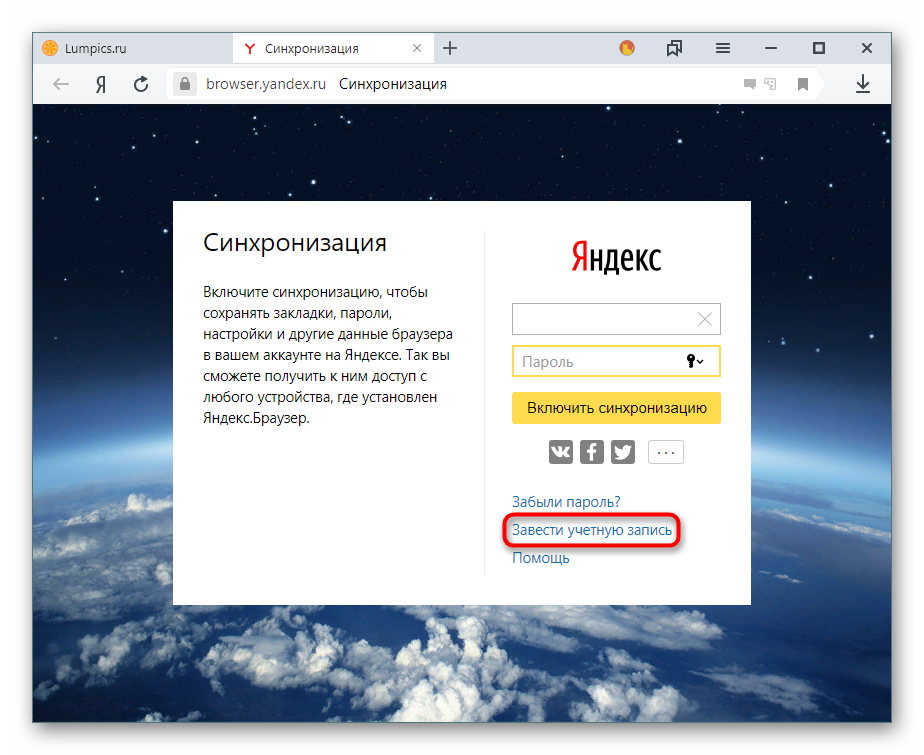Open a new tab with plus button

450,48
